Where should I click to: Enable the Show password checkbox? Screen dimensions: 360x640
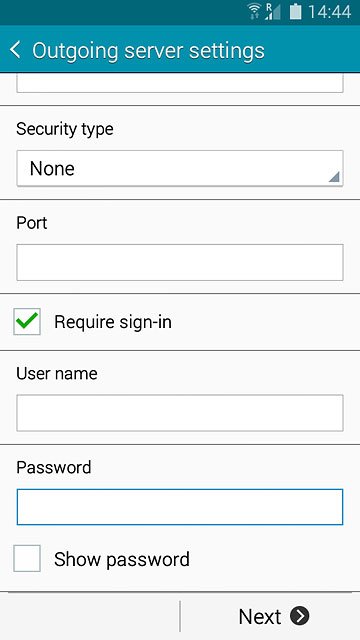point(27,558)
